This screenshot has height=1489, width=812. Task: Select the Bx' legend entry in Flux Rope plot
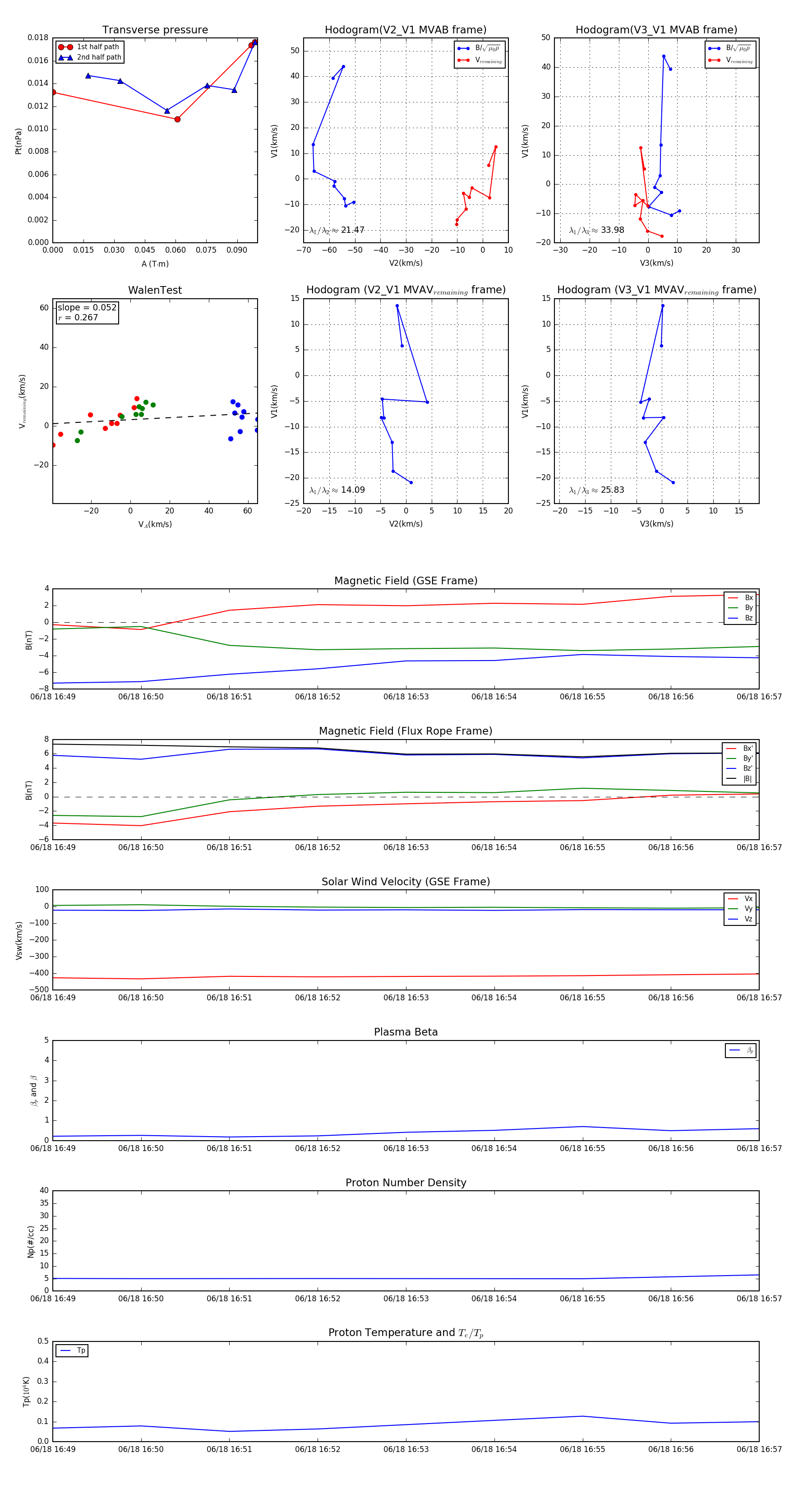(739, 749)
